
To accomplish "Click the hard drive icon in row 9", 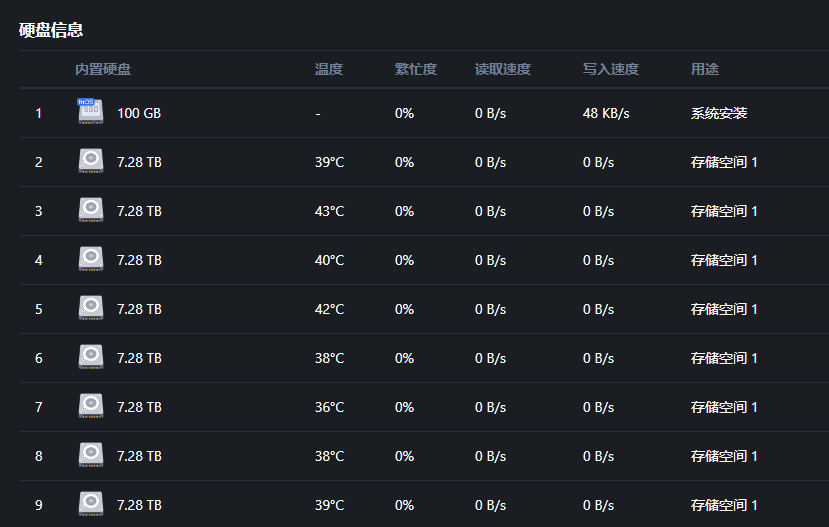I will pos(91,504).
